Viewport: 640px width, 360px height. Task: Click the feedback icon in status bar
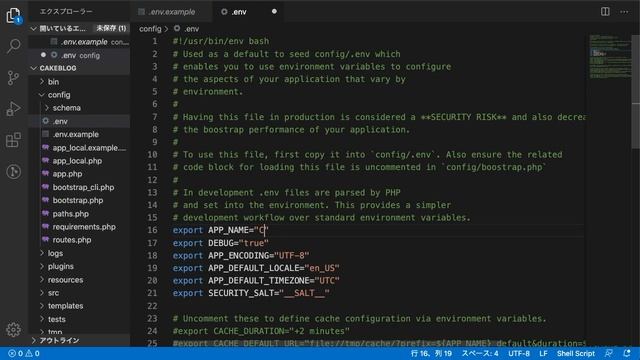tap(609, 353)
